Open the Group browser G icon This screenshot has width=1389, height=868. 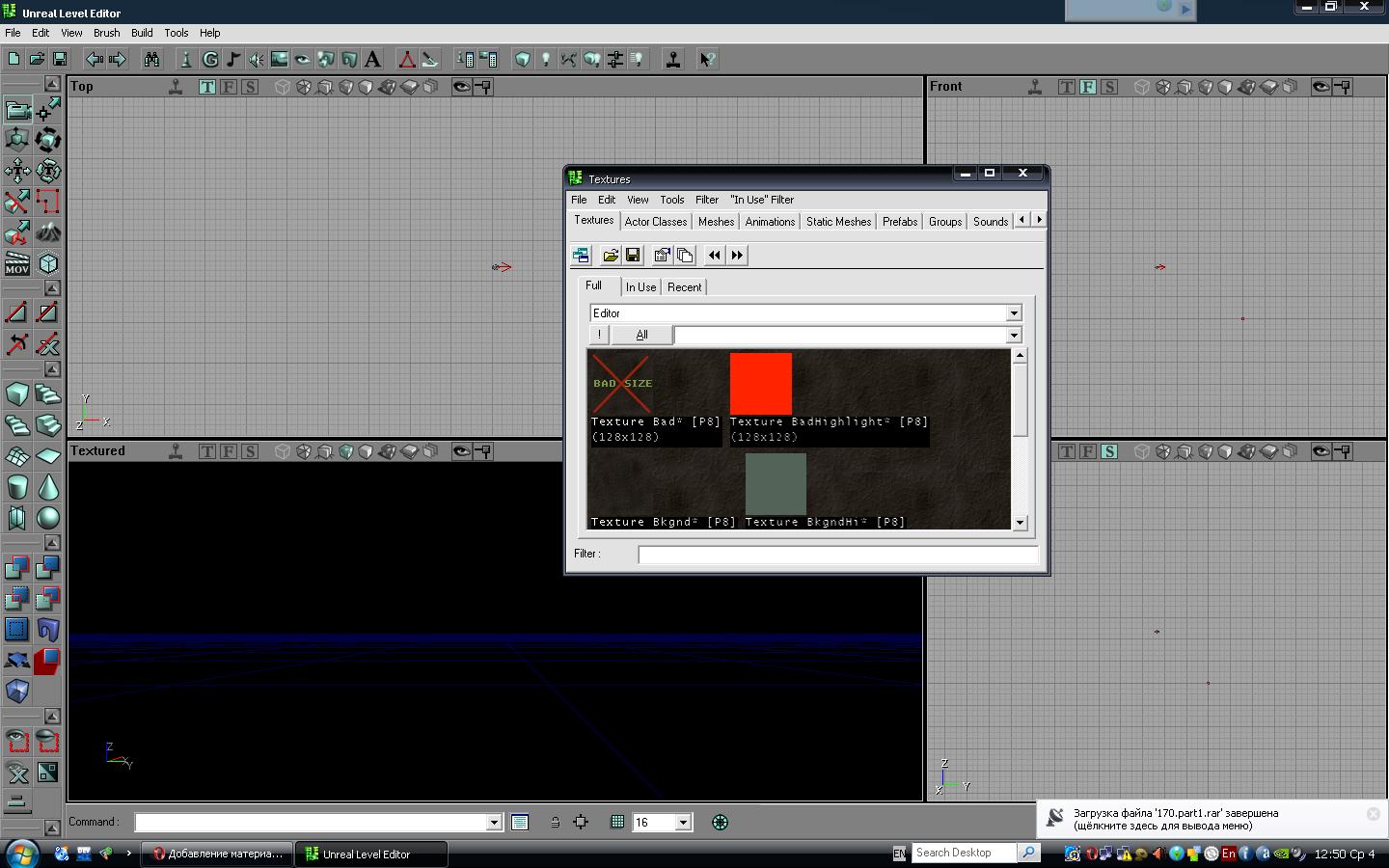[210, 59]
